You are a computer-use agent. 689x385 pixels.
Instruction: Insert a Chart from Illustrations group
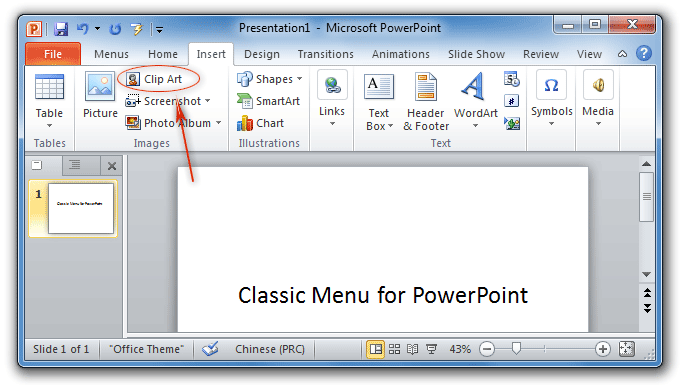pyautogui.click(x=261, y=123)
